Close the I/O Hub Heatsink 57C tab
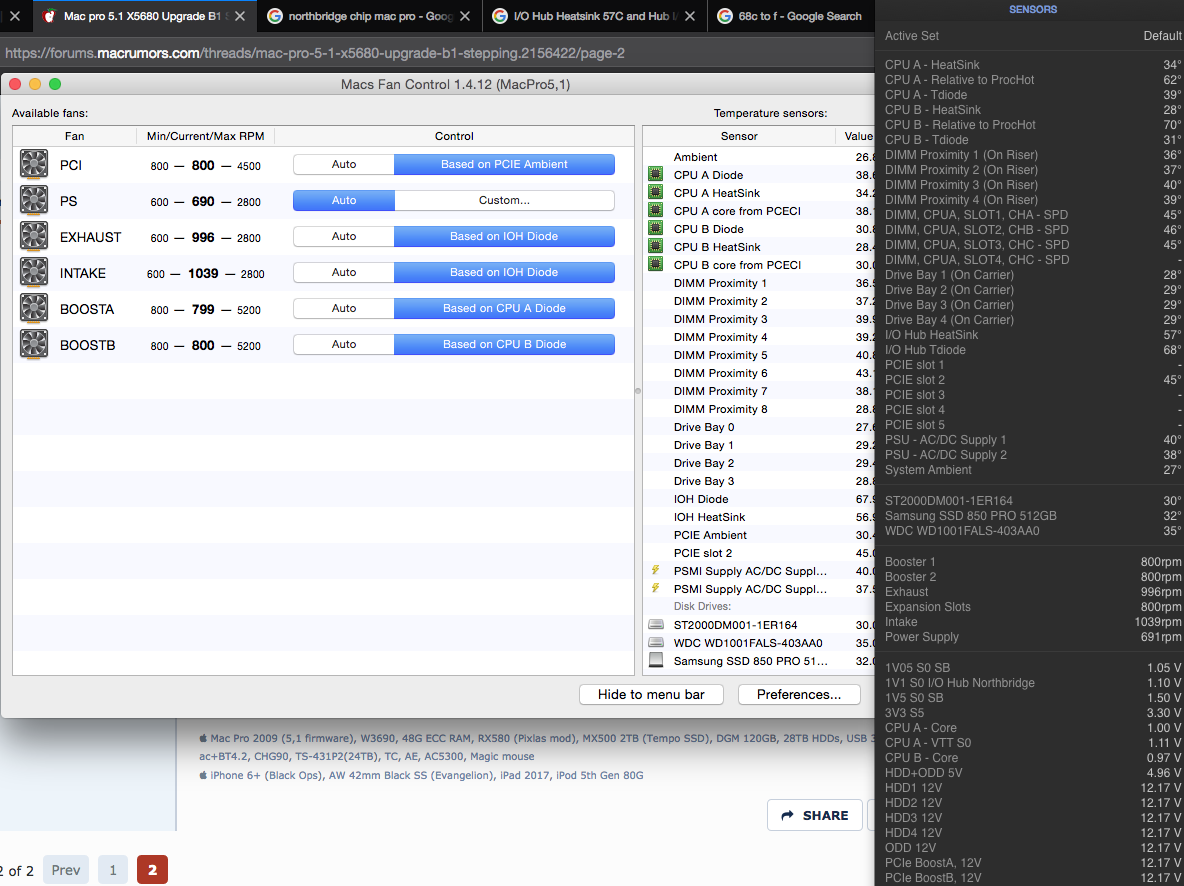 click(x=690, y=16)
